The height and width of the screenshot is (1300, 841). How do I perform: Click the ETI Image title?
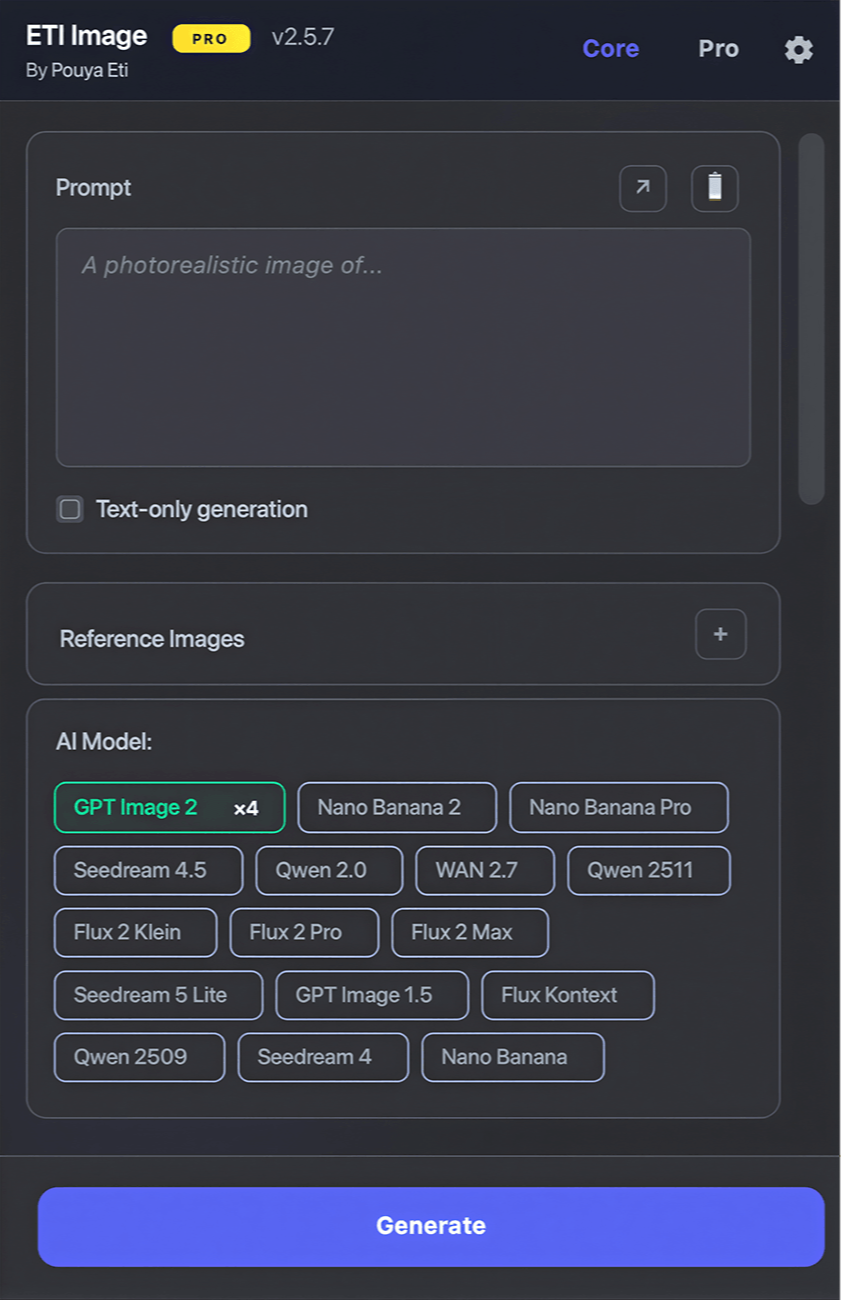point(86,36)
